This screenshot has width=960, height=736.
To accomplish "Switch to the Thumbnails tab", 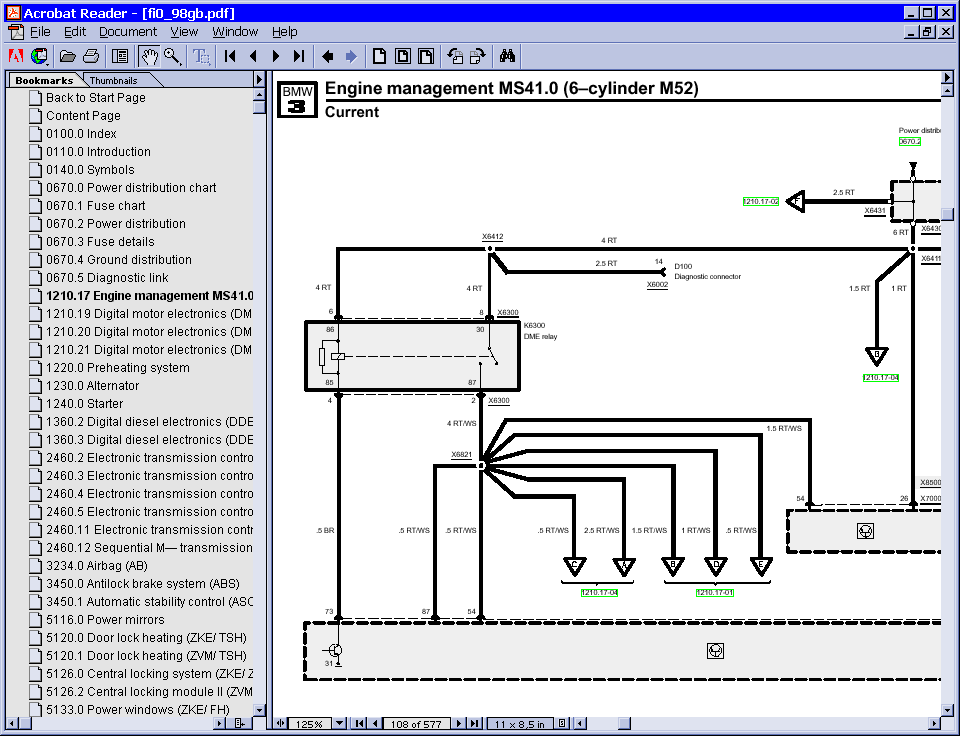I will (116, 79).
